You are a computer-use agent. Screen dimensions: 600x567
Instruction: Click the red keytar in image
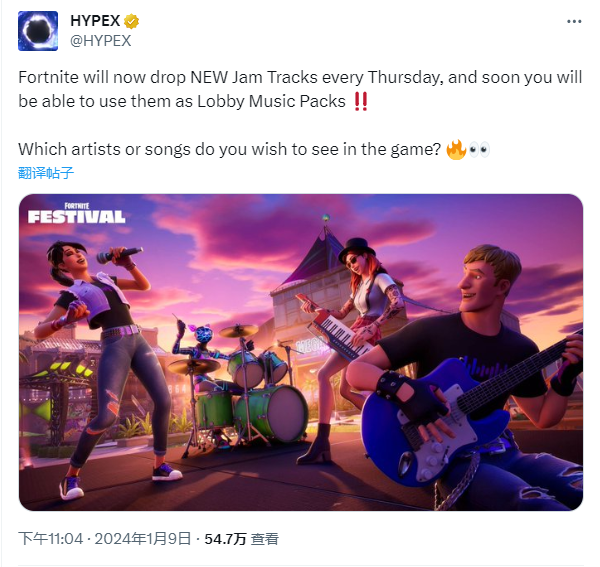333,327
